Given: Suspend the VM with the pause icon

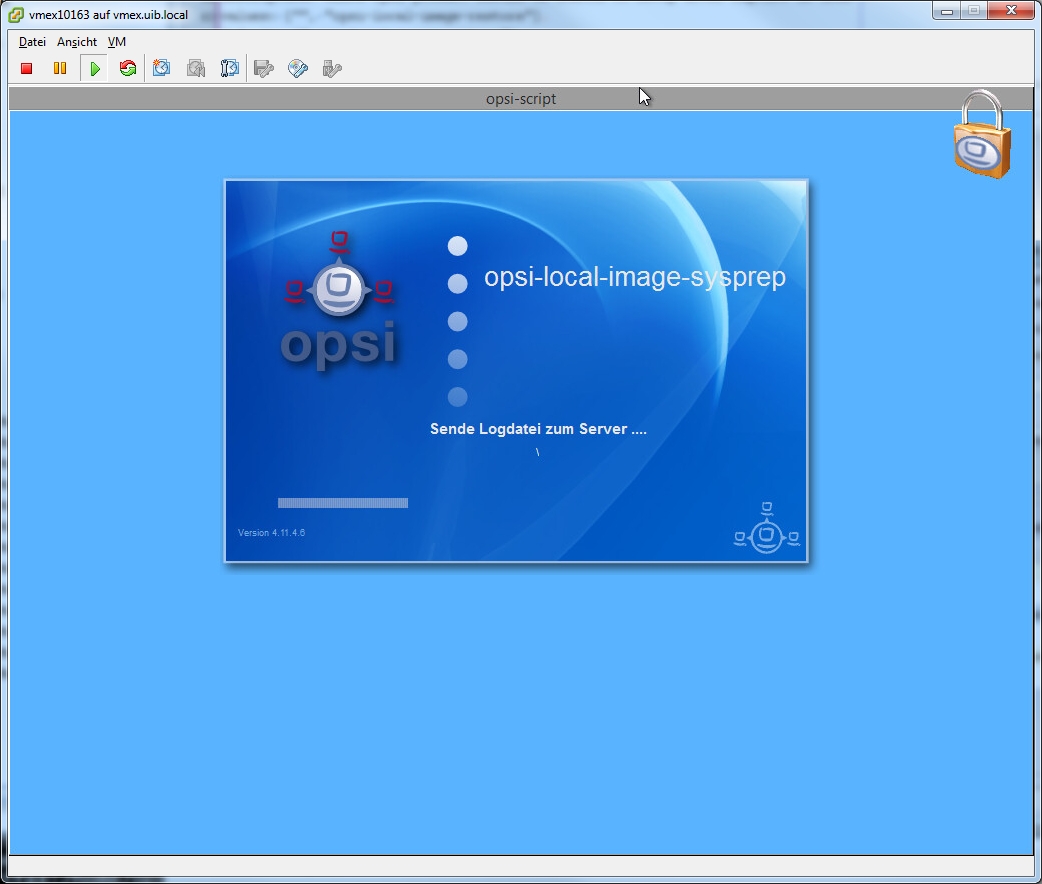Looking at the screenshot, I should tap(60, 68).
